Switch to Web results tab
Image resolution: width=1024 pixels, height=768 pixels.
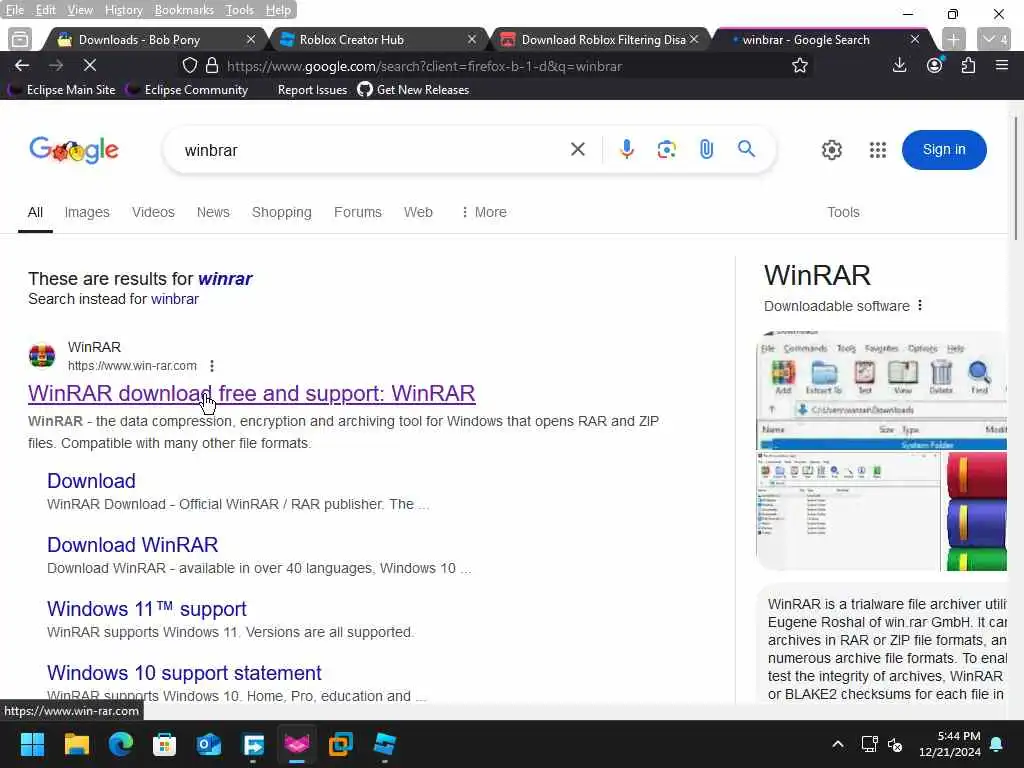[x=418, y=212]
